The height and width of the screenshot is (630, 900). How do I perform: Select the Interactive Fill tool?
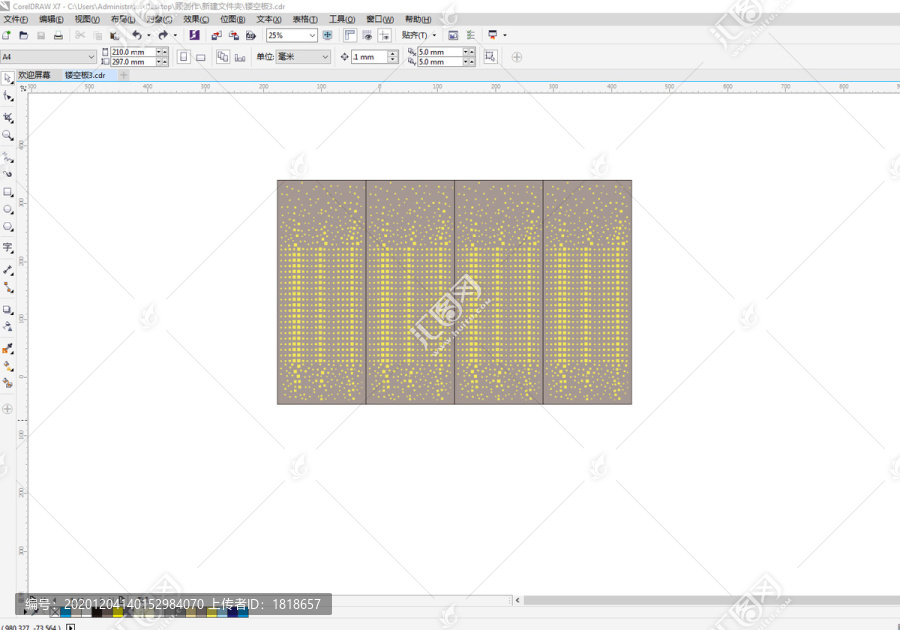pos(7,366)
